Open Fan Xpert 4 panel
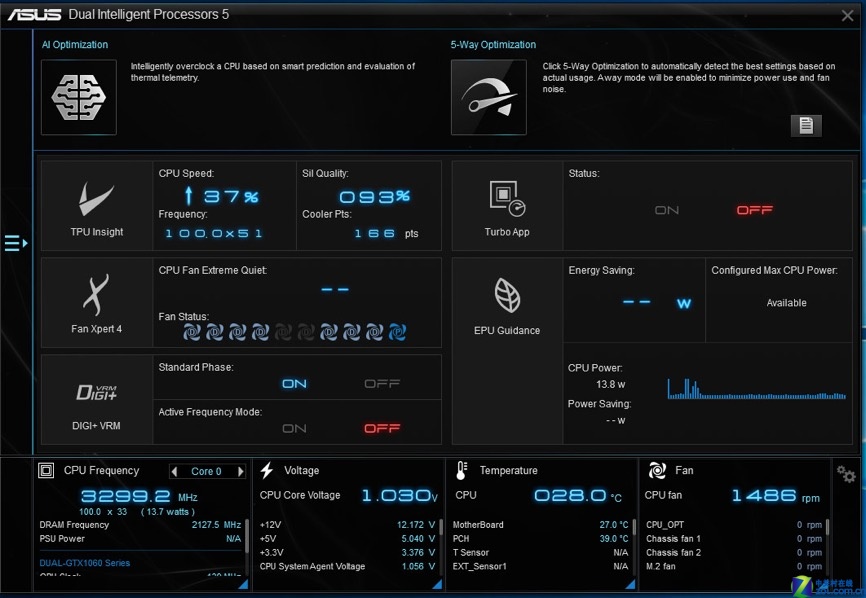 (97, 303)
